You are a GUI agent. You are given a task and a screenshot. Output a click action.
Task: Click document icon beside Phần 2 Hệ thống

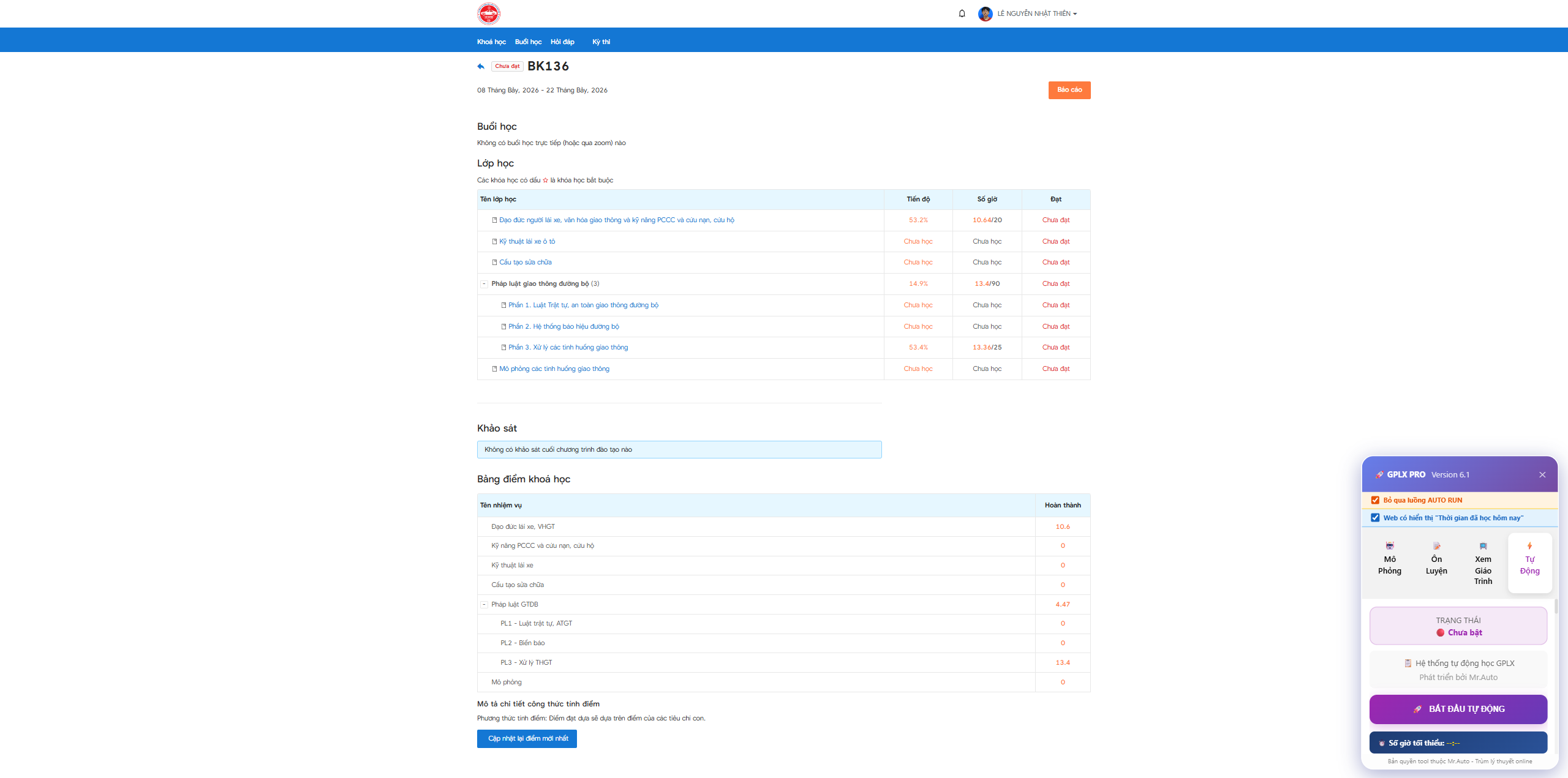[503, 326]
